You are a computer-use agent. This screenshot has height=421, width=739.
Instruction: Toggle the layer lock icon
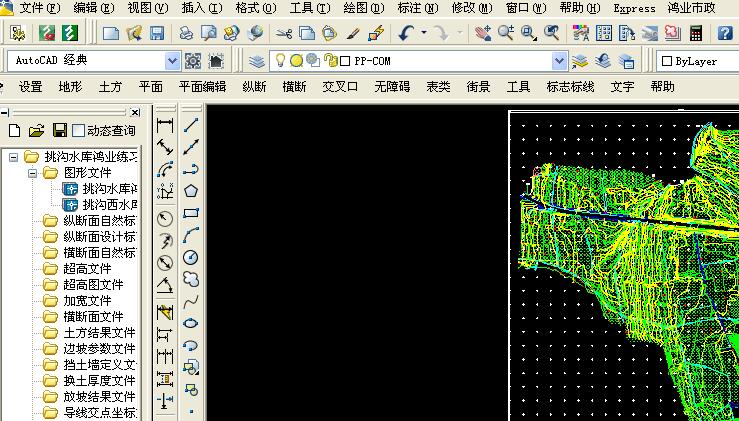pyautogui.click(x=329, y=61)
